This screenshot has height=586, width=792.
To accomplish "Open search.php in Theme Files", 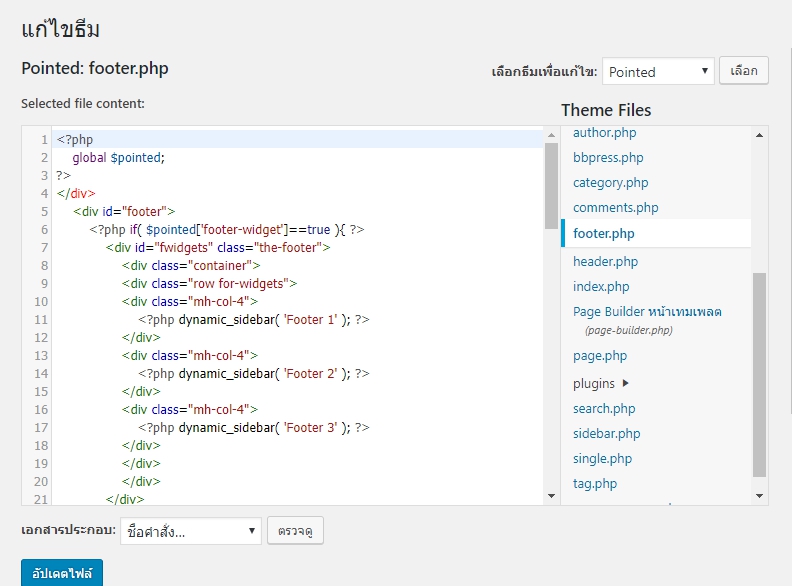I will [x=604, y=409].
